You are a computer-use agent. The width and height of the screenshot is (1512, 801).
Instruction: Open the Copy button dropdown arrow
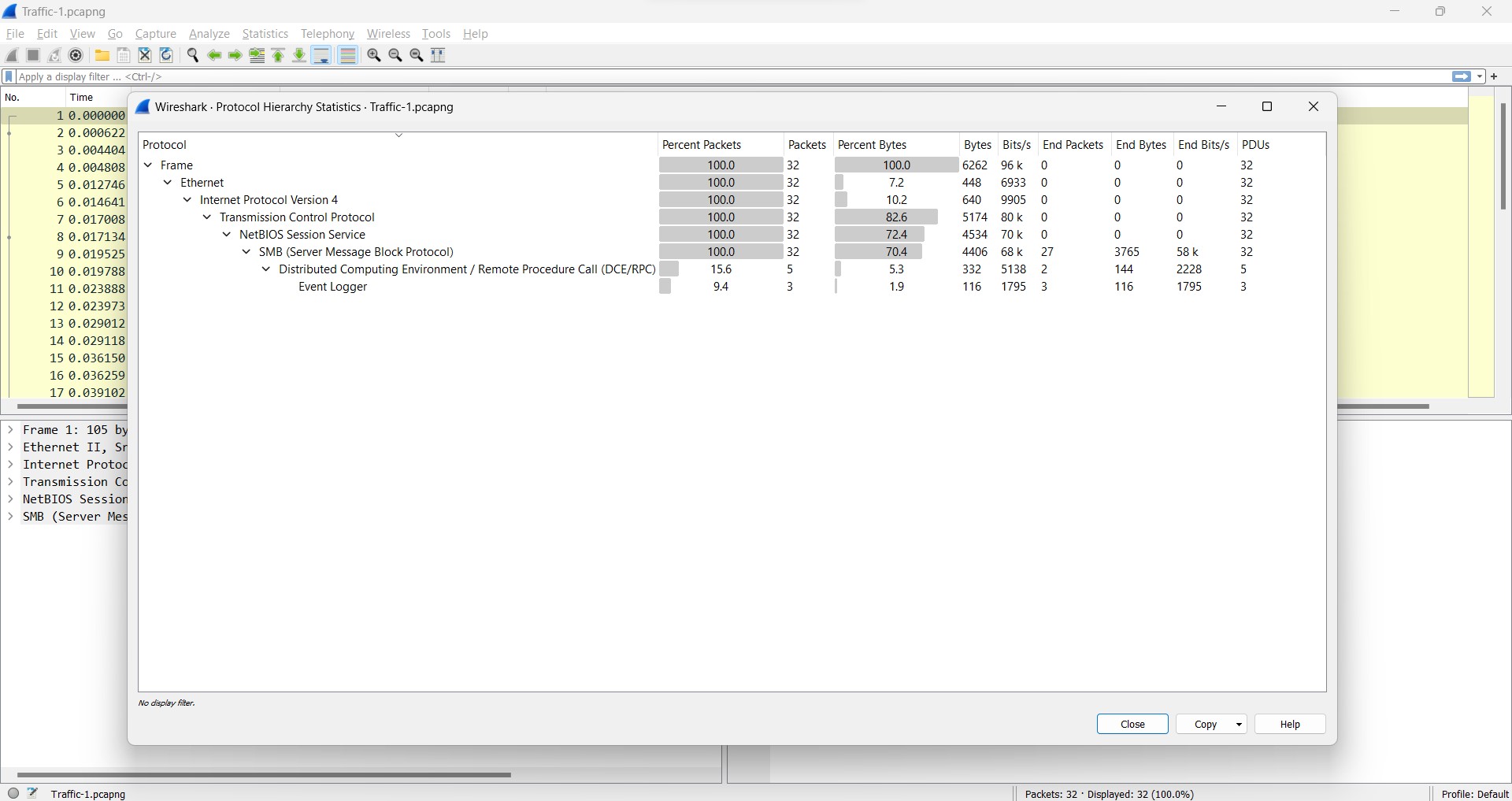(1240, 725)
